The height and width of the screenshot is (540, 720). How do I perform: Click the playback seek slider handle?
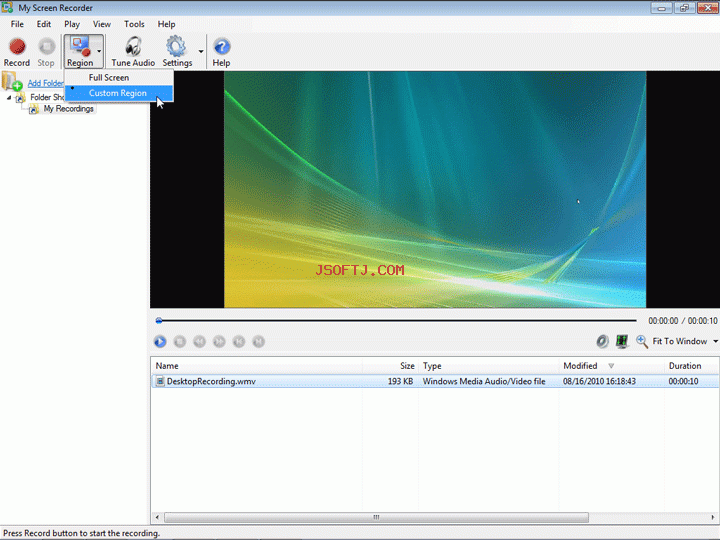[x=159, y=321]
